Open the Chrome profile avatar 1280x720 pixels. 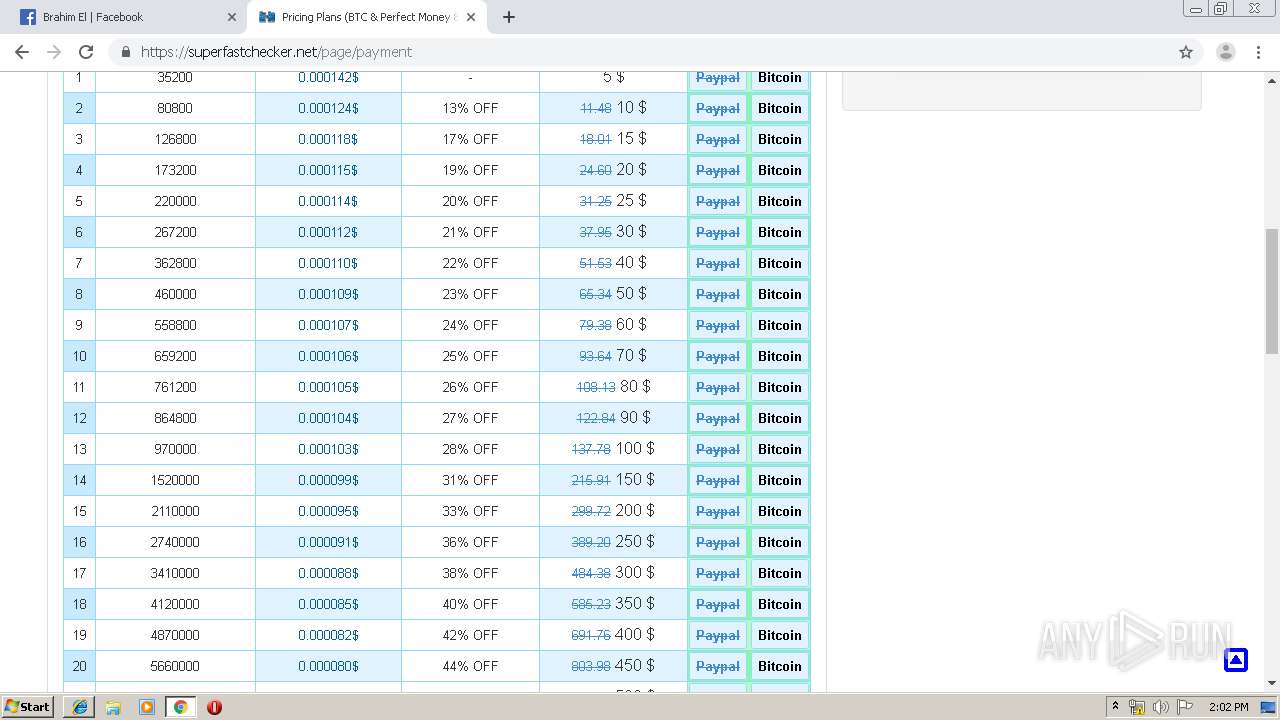pos(1225,52)
